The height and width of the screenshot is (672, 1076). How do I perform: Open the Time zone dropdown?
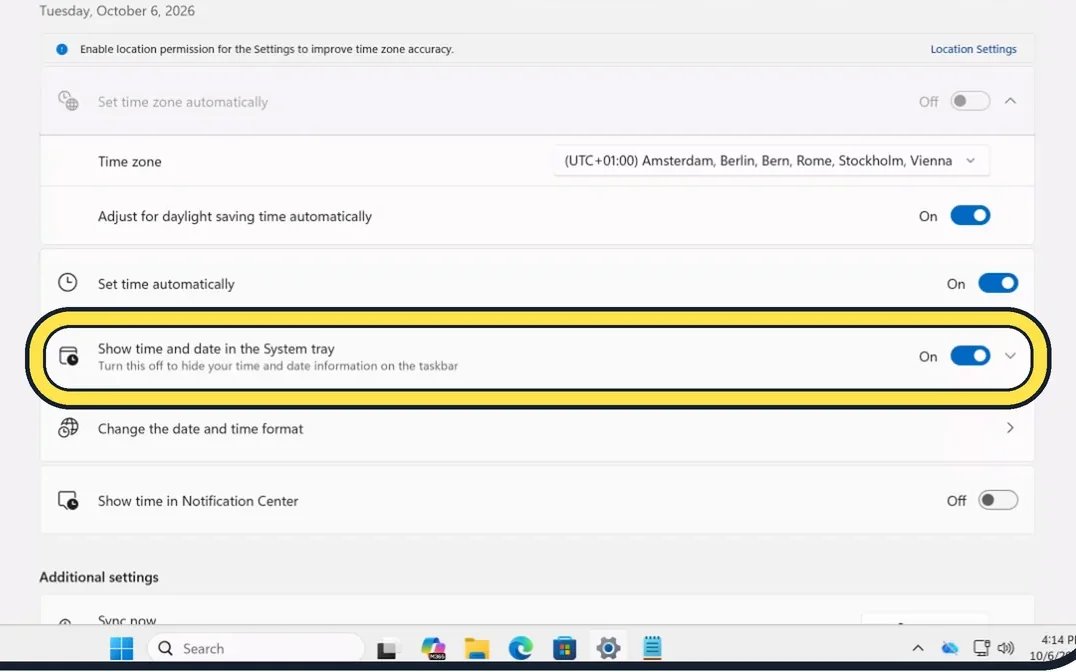point(771,161)
